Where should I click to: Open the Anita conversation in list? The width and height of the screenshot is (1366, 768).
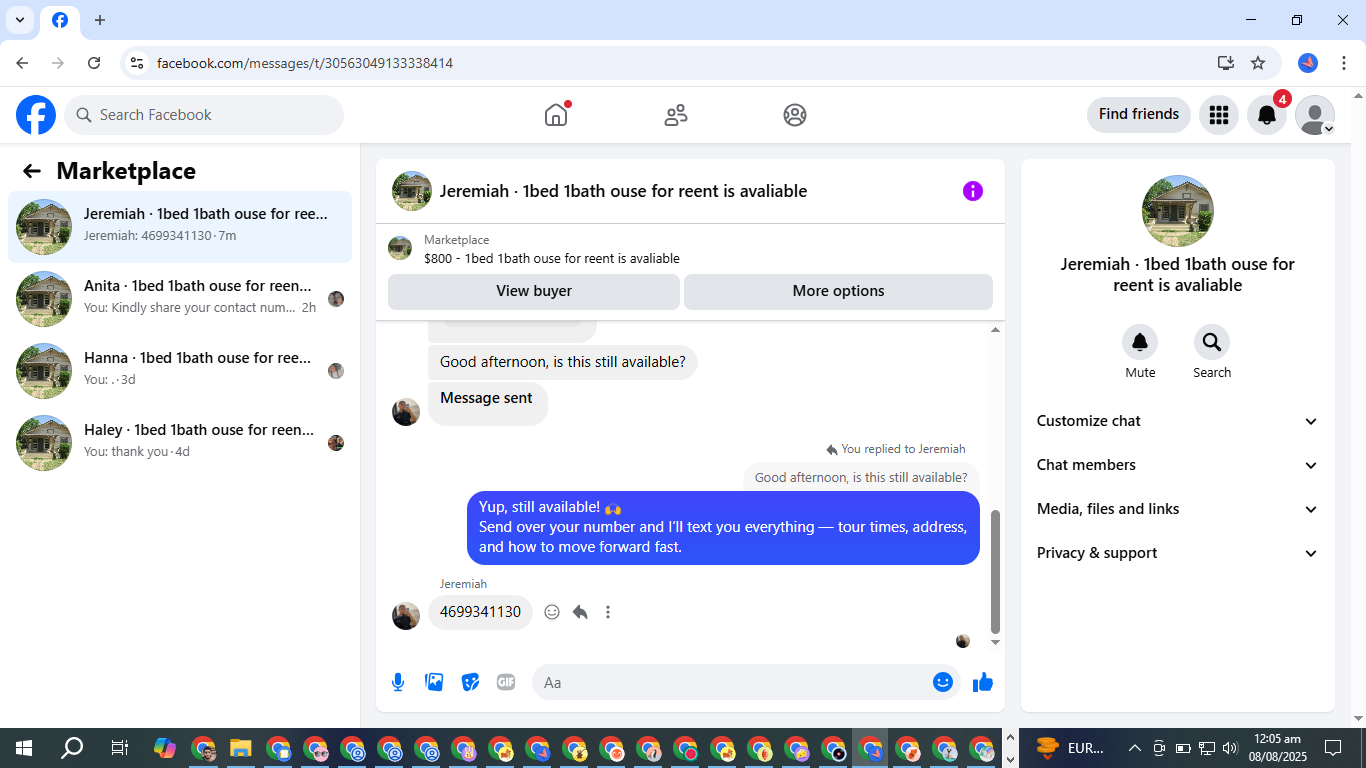[x=180, y=299]
